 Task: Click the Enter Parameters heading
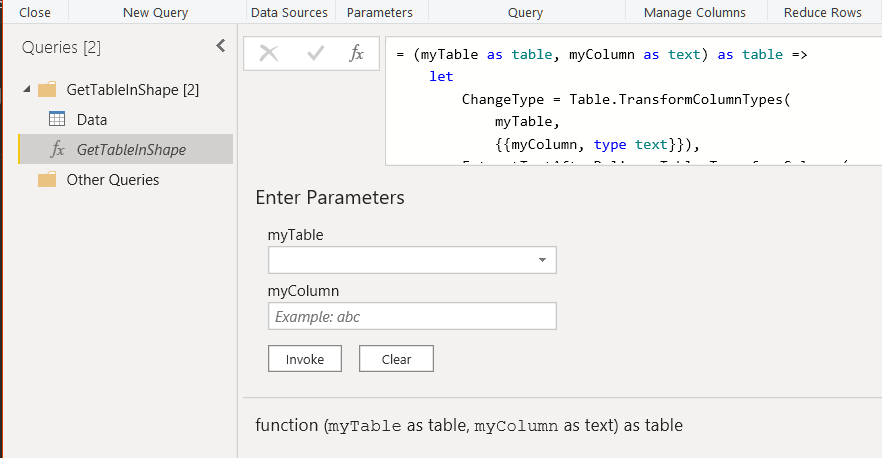tap(330, 197)
